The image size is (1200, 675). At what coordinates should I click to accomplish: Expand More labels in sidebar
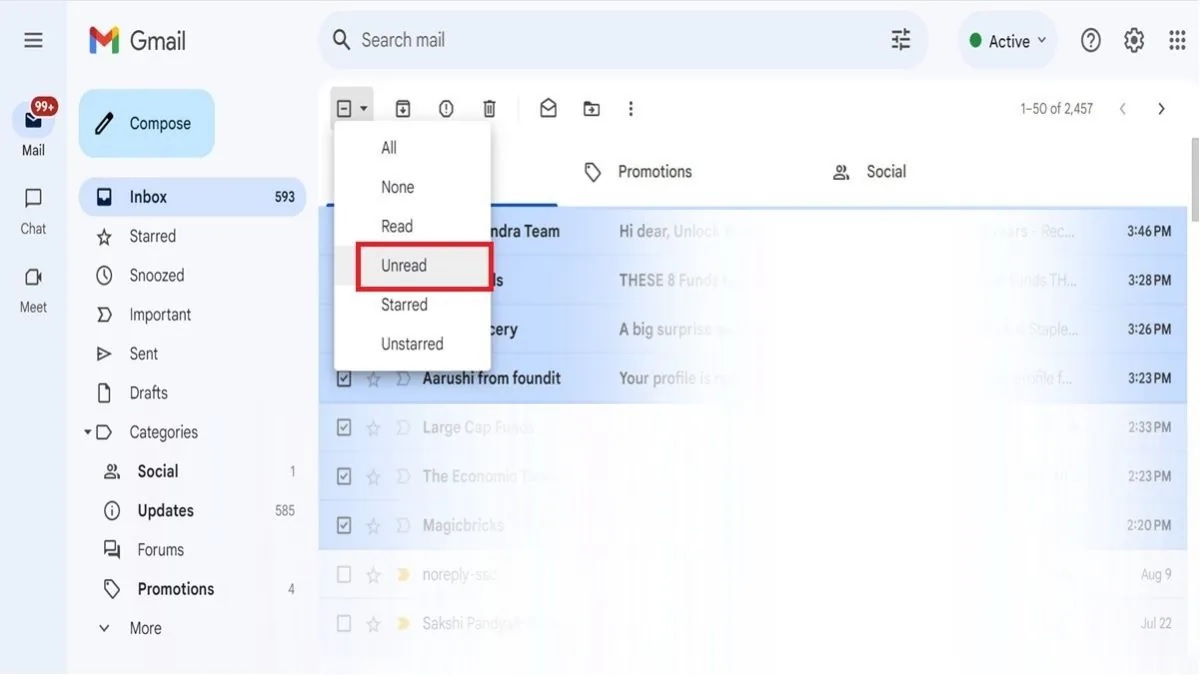(x=145, y=628)
